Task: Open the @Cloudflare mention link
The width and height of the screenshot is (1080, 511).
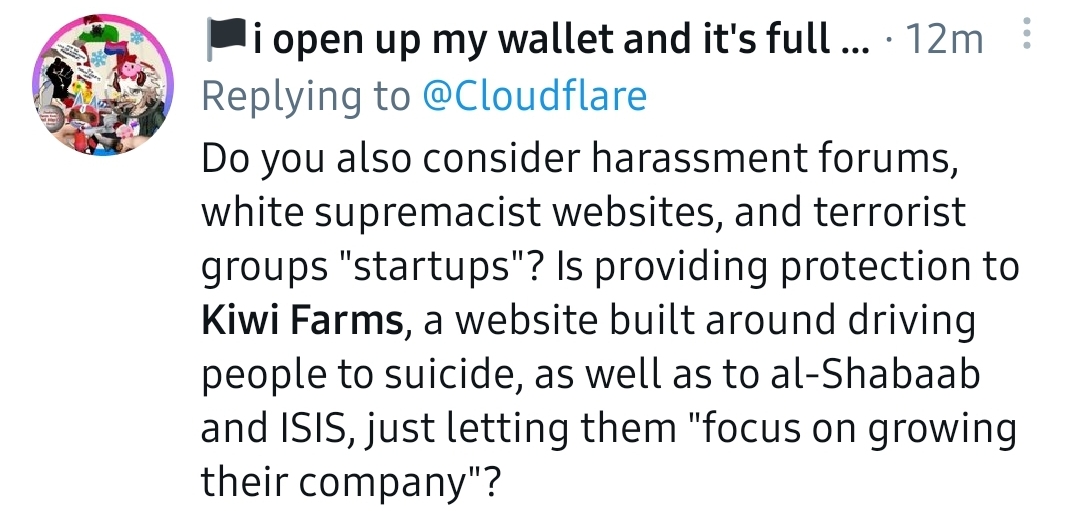Action: [534, 97]
